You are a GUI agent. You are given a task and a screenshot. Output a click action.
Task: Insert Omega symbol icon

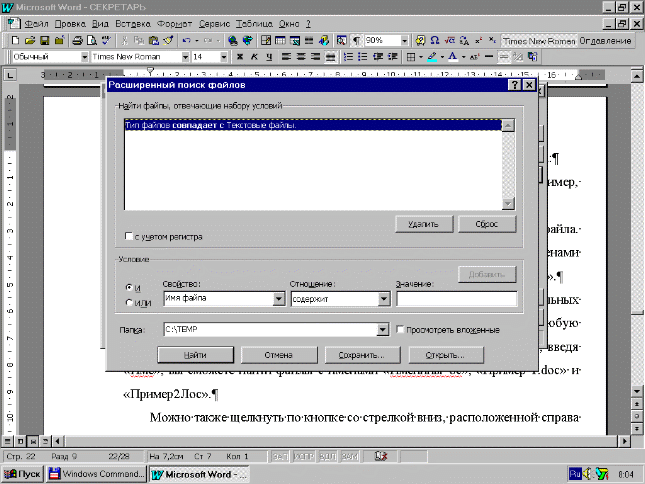tap(435, 40)
